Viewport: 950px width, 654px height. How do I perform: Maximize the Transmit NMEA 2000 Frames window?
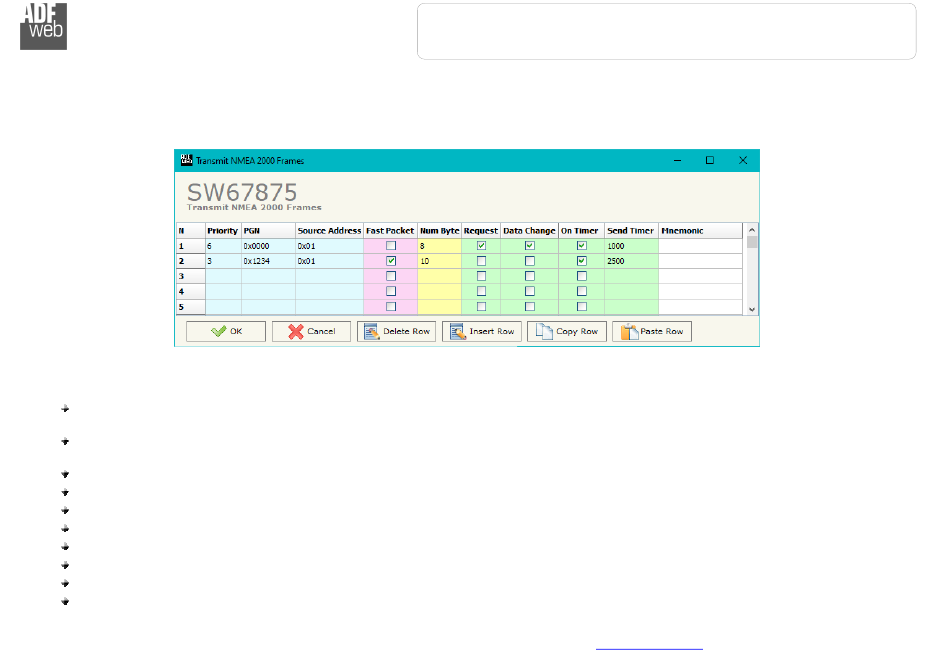[x=710, y=161]
